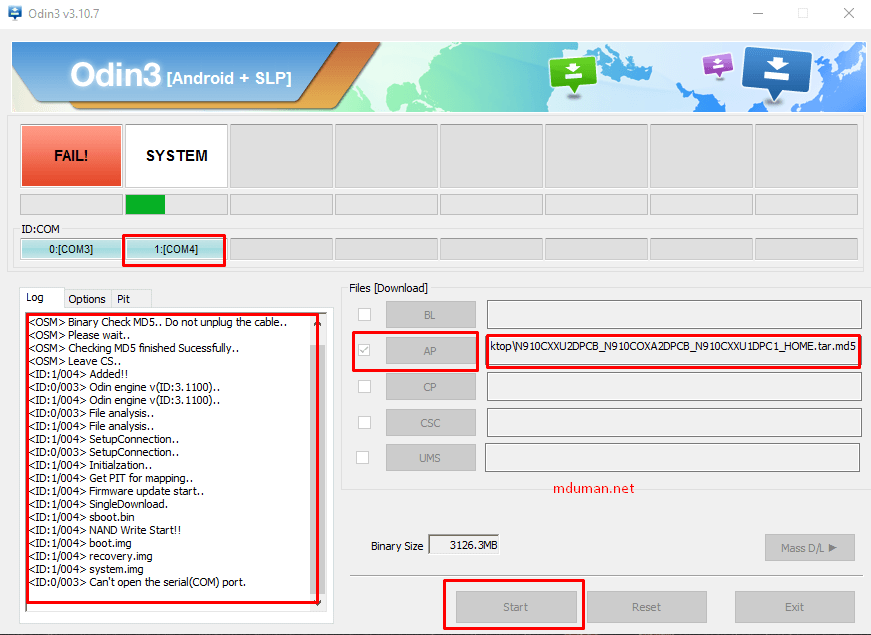This screenshot has width=871, height=635.
Task: Click the red FAIL! status box
Action: point(71,156)
